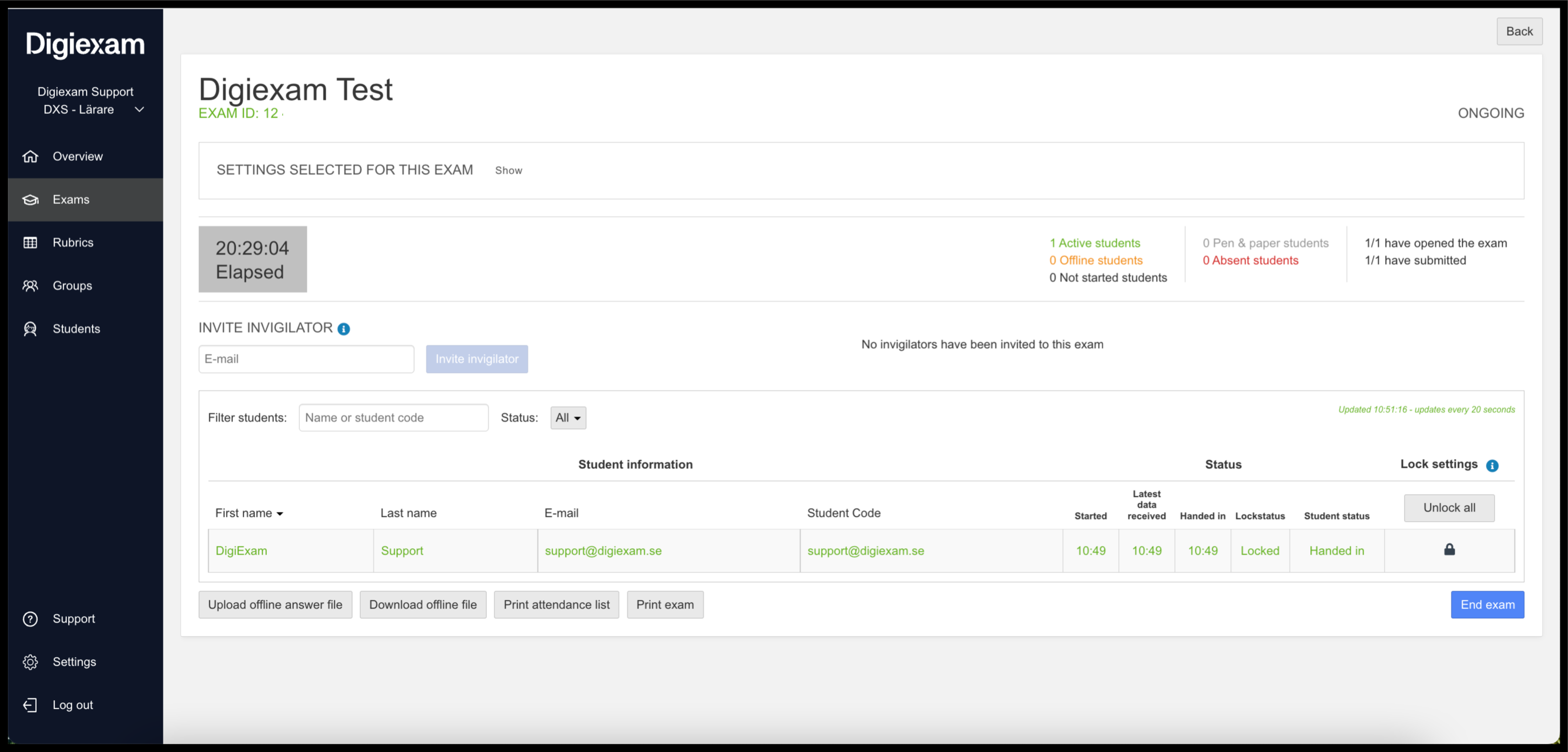Toggle the lock for DigiExam Support

(1449, 549)
